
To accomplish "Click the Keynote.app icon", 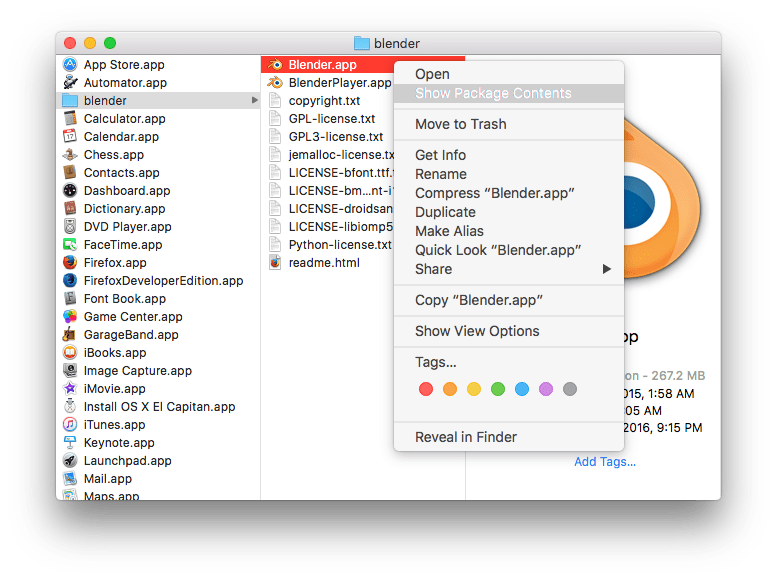I will 70,443.
